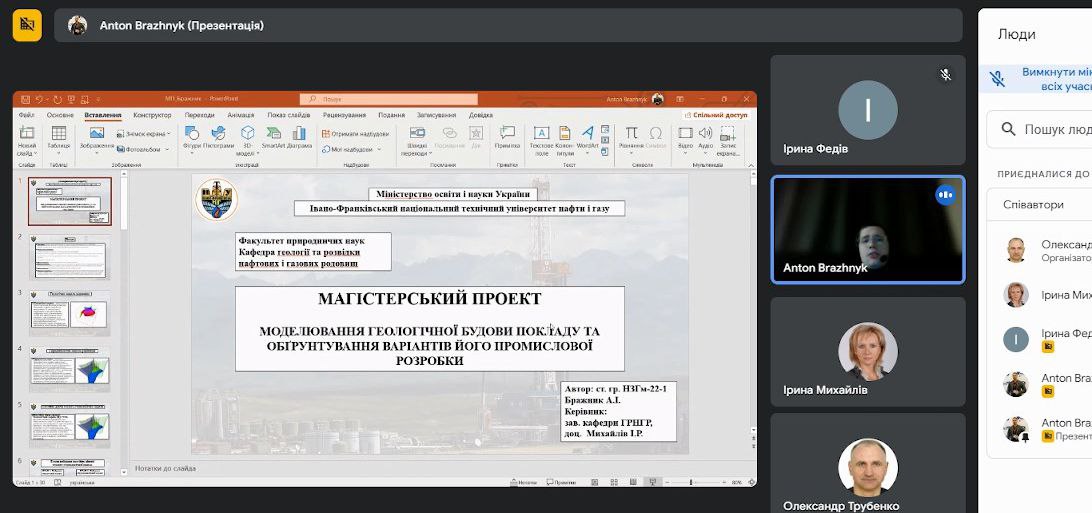
Task: Click the yellow presentation-off icon at top left
Action: tap(27, 25)
